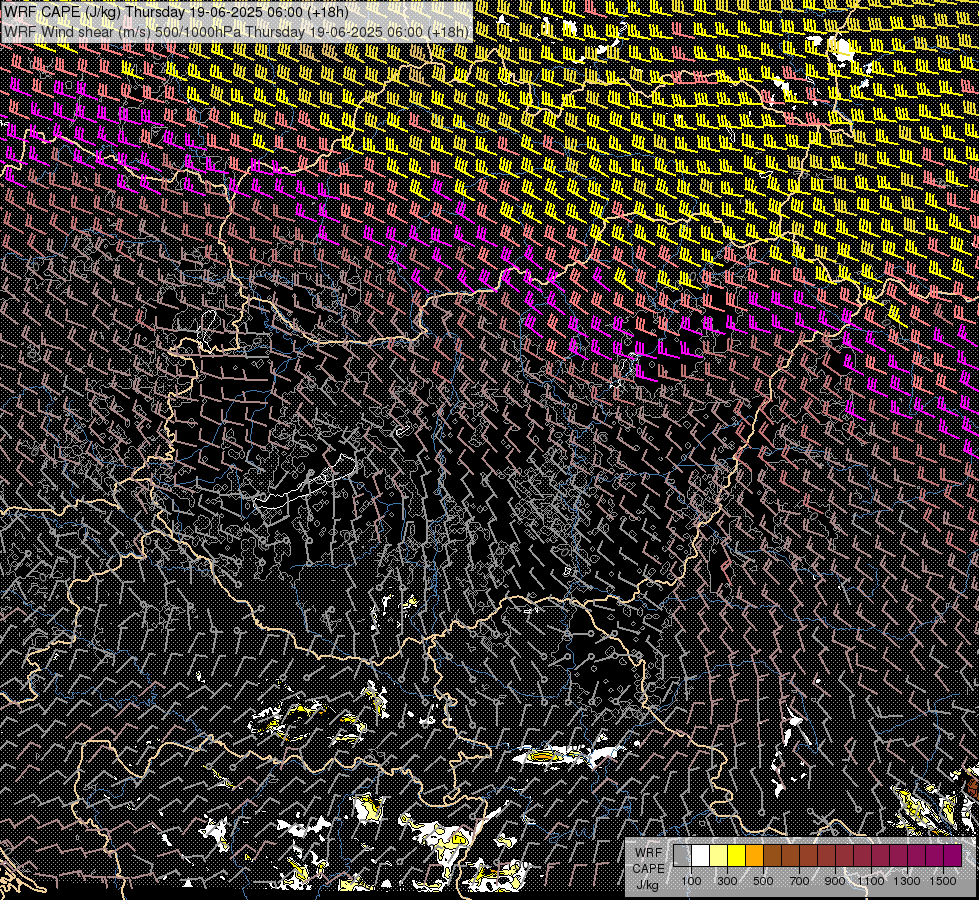
Task: Click the gray legend swatch below 100
Action: [682, 855]
